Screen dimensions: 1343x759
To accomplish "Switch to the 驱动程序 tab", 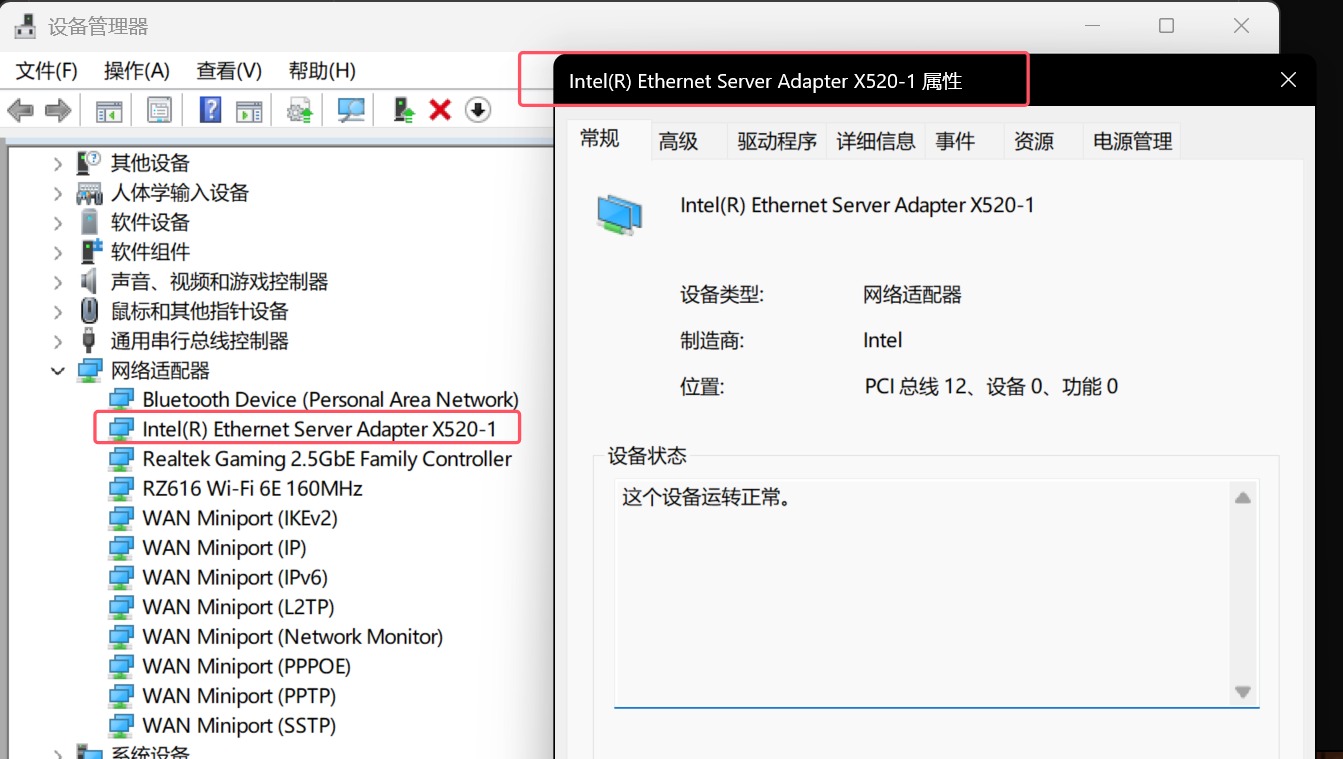I will click(776, 142).
